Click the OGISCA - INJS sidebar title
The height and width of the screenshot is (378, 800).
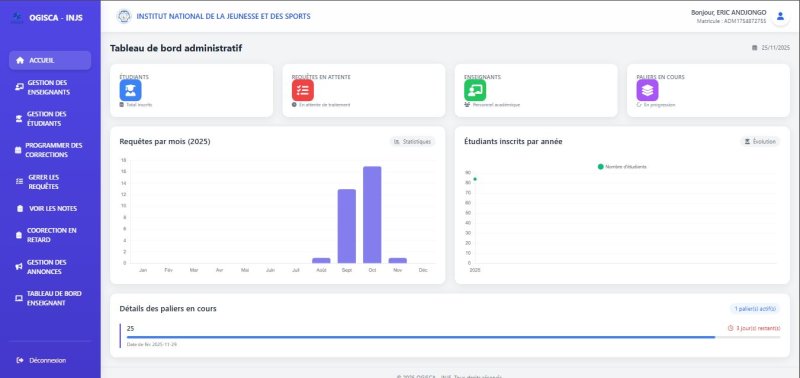point(56,18)
